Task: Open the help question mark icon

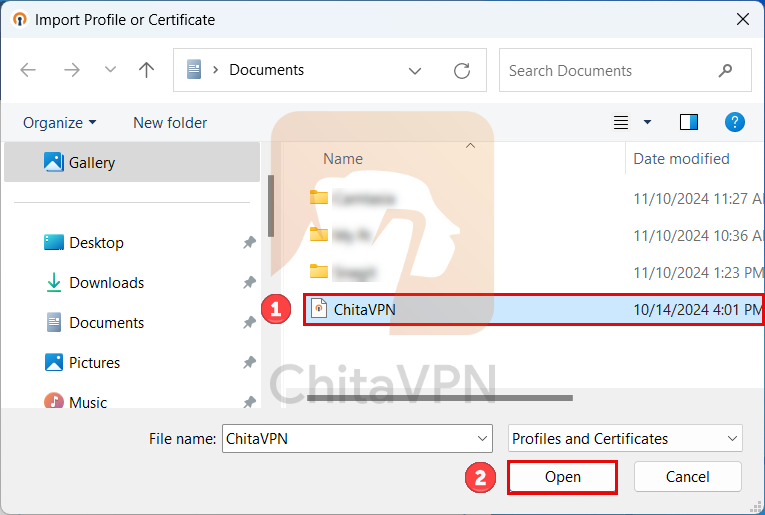Action: point(735,122)
